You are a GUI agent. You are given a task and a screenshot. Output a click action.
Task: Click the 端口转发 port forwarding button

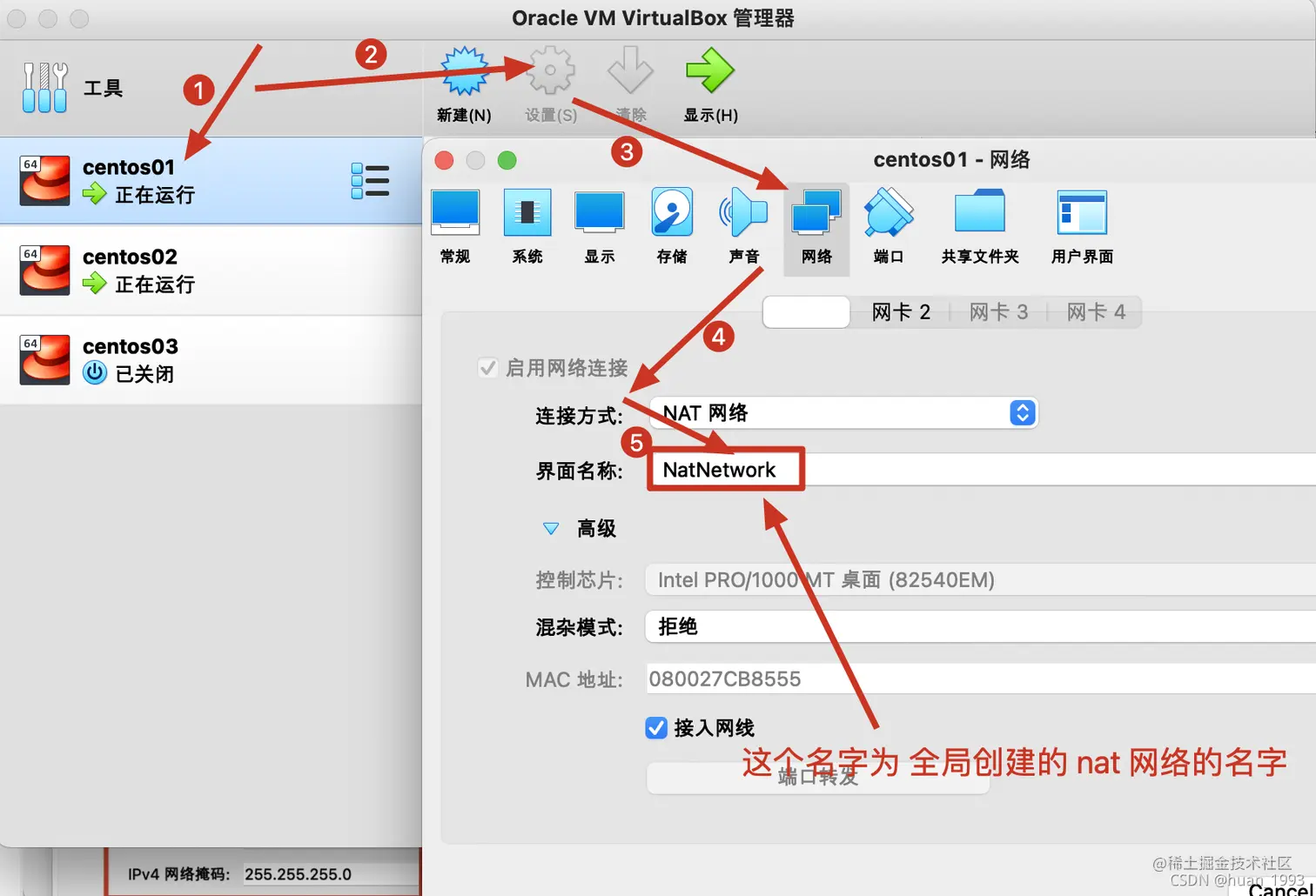coord(818,778)
